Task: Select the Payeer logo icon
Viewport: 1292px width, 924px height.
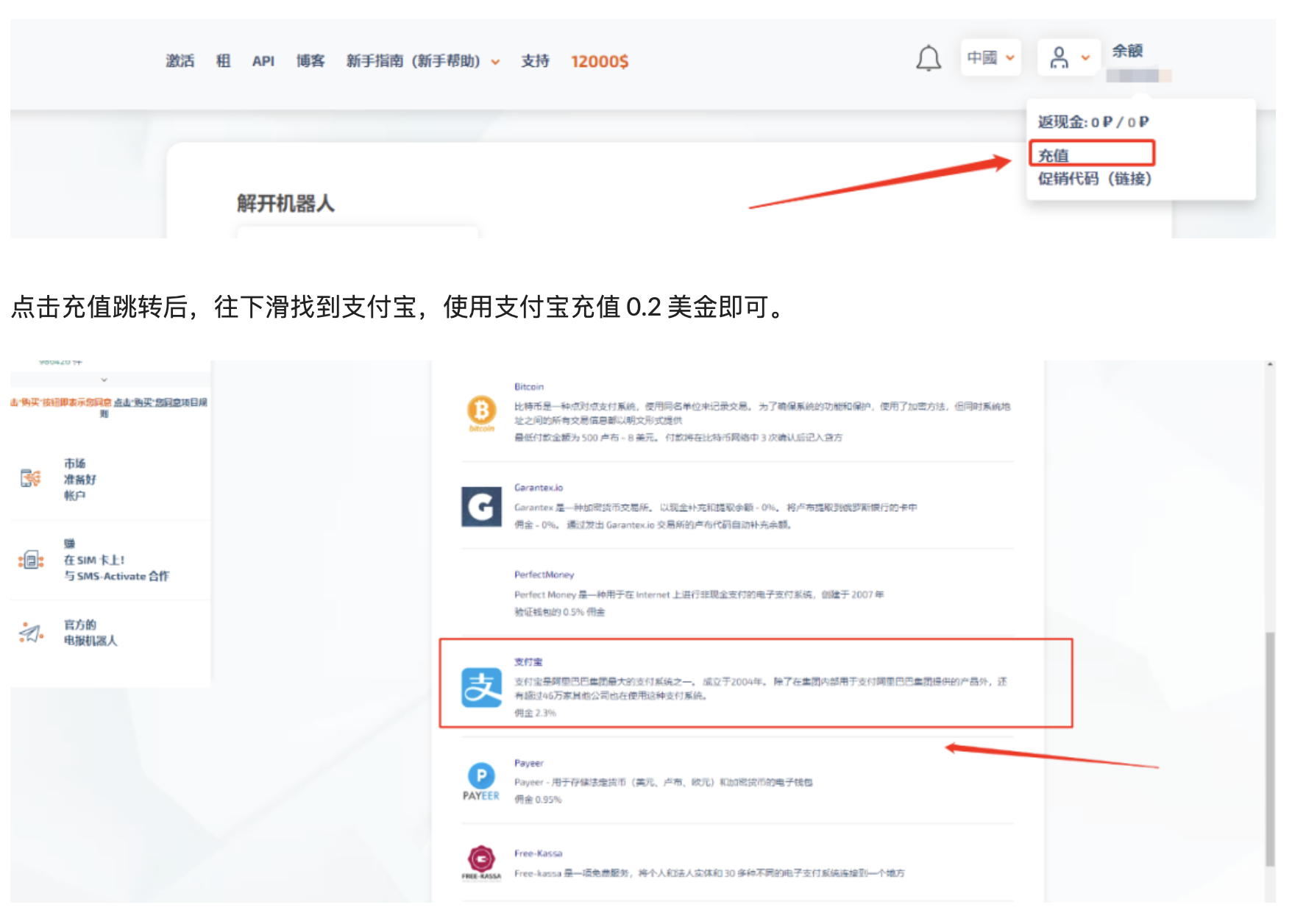Action: tap(481, 781)
